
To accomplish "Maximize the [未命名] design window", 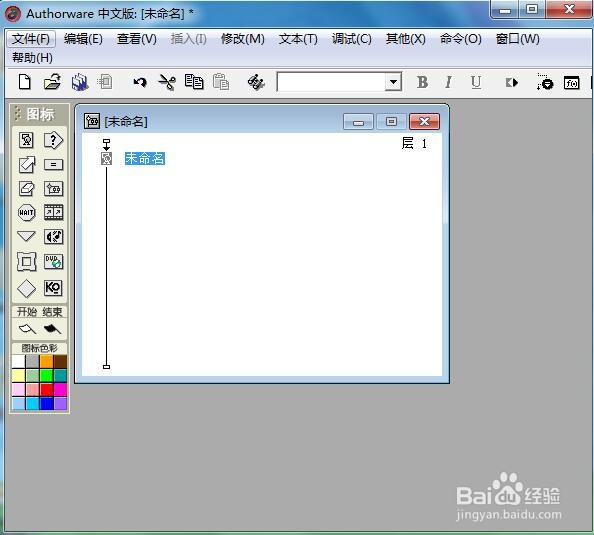I will (x=391, y=122).
